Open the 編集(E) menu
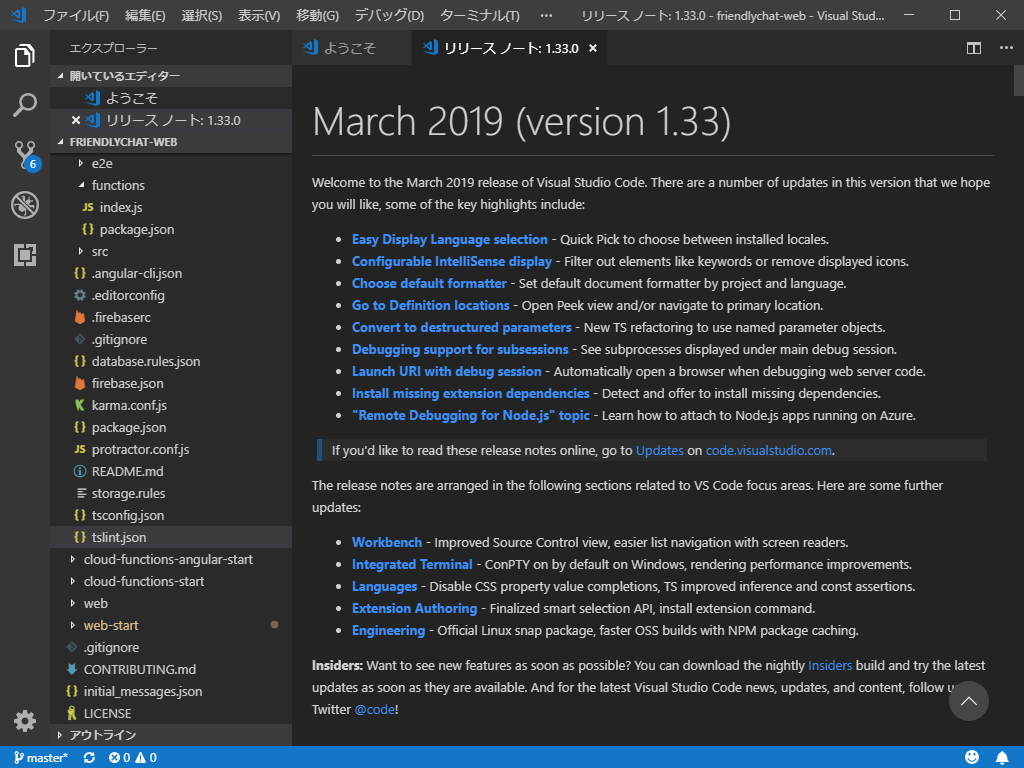 [x=145, y=15]
